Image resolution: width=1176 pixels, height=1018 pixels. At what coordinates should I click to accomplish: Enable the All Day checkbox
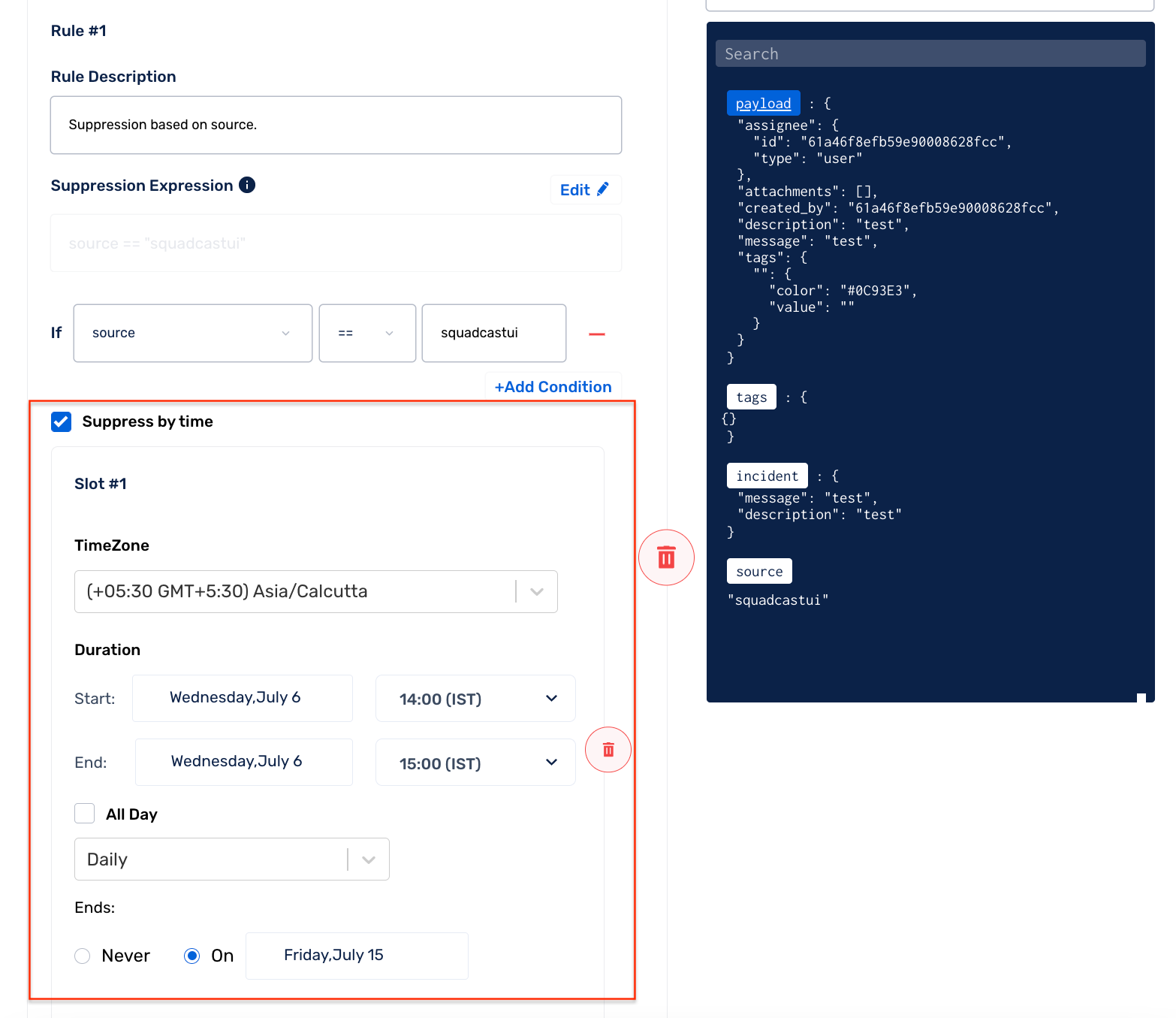coord(85,814)
